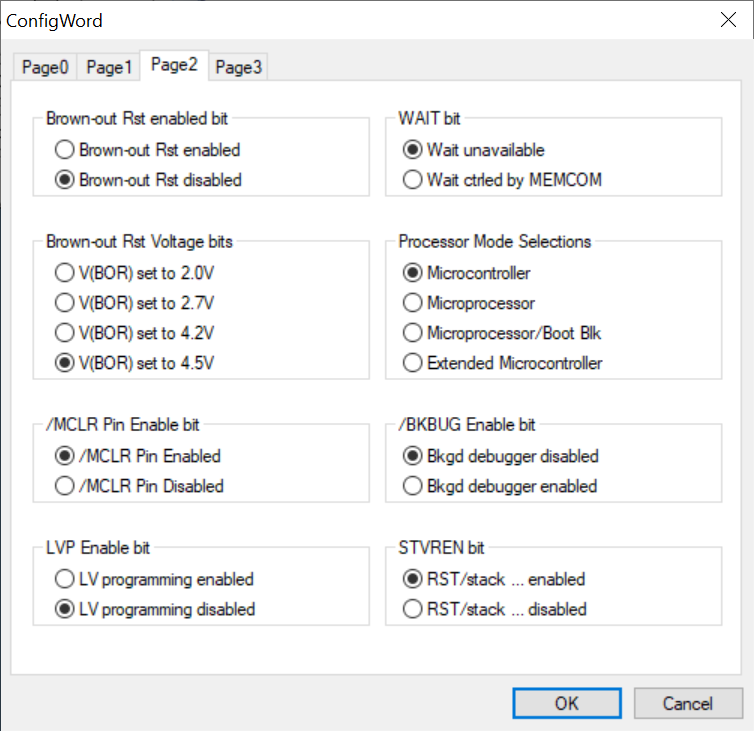This screenshot has height=731, width=754.
Task: Choose Wait ctrled by MEMCOM
Action: [502, 179]
